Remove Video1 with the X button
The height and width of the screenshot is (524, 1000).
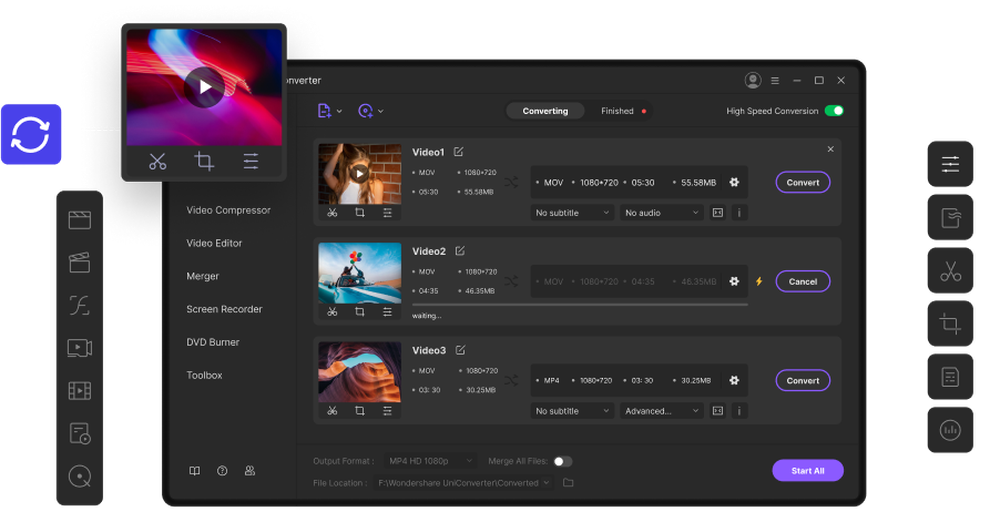(830, 149)
